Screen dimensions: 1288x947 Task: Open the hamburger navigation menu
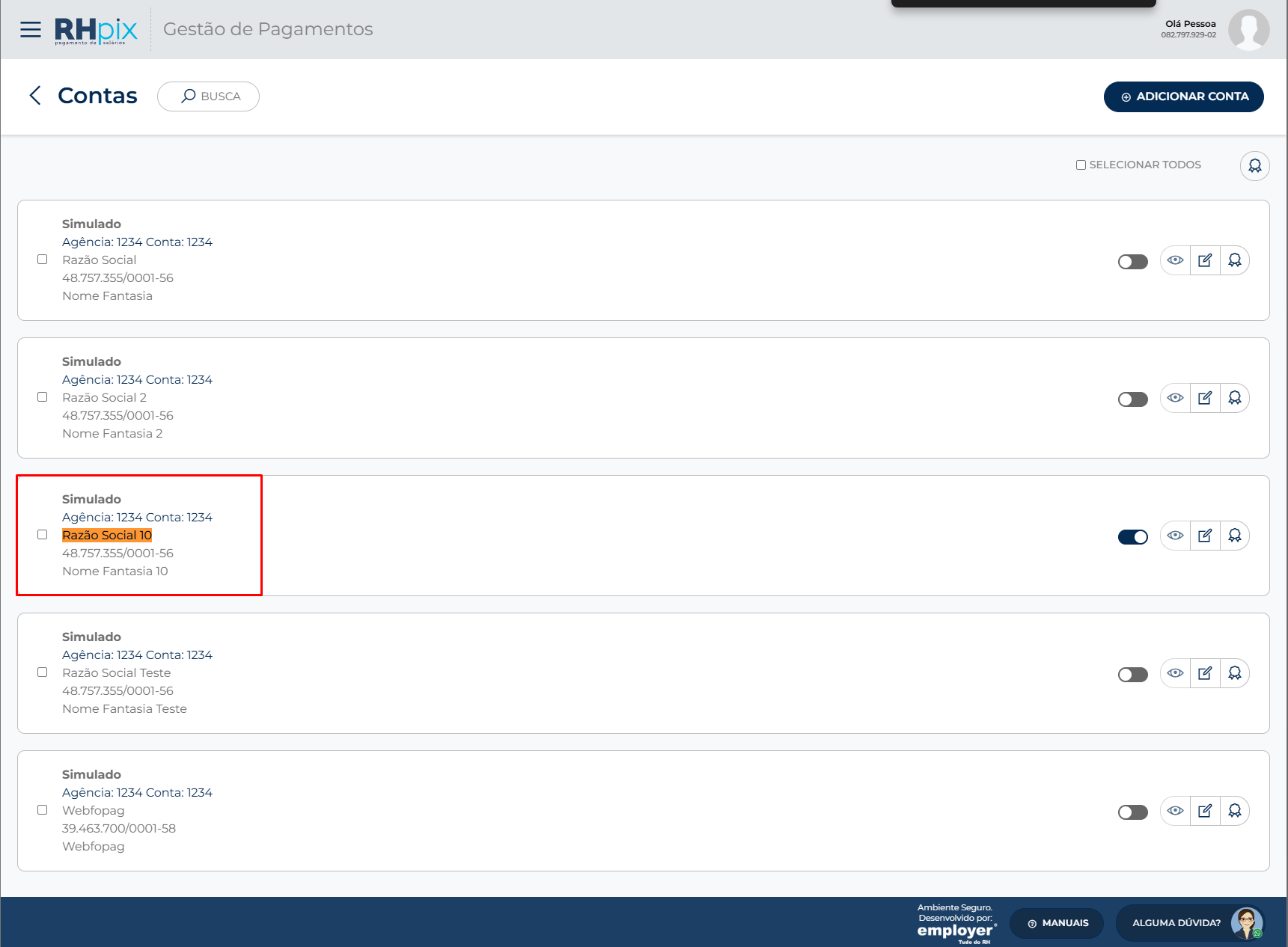31,30
